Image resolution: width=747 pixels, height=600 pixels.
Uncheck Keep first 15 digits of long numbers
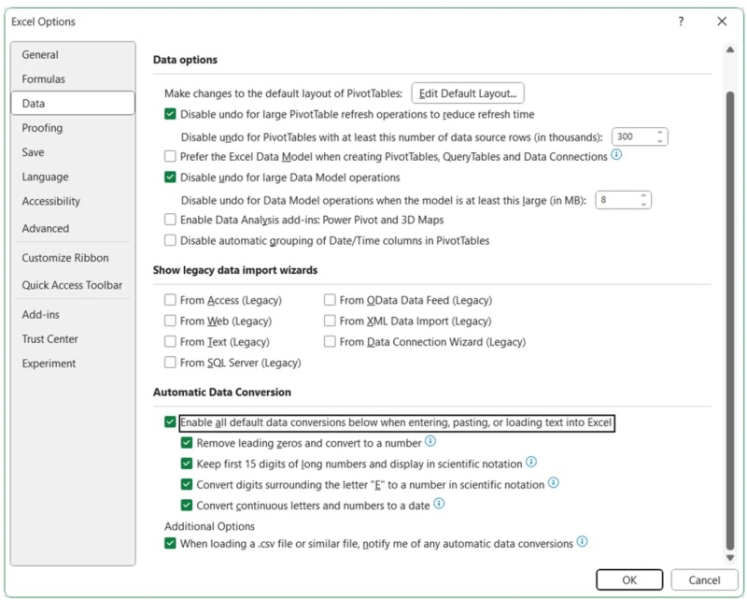click(187, 464)
